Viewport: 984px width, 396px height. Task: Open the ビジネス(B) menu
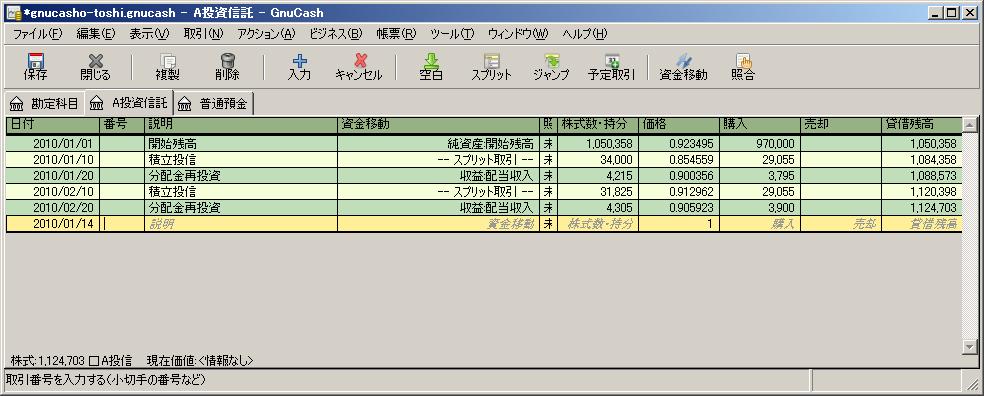point(336,34)
